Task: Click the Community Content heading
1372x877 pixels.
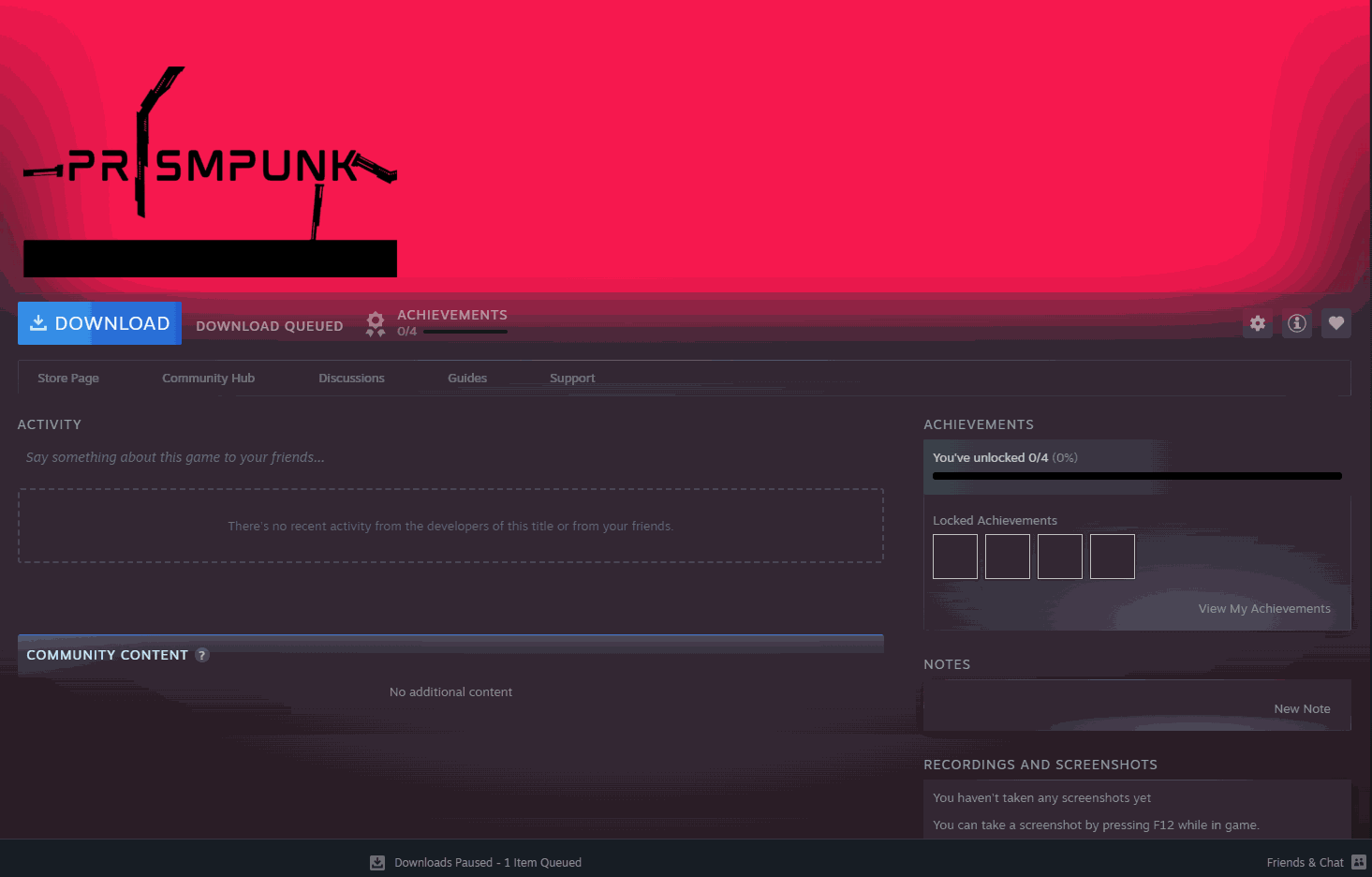Action: pos(107,655)
